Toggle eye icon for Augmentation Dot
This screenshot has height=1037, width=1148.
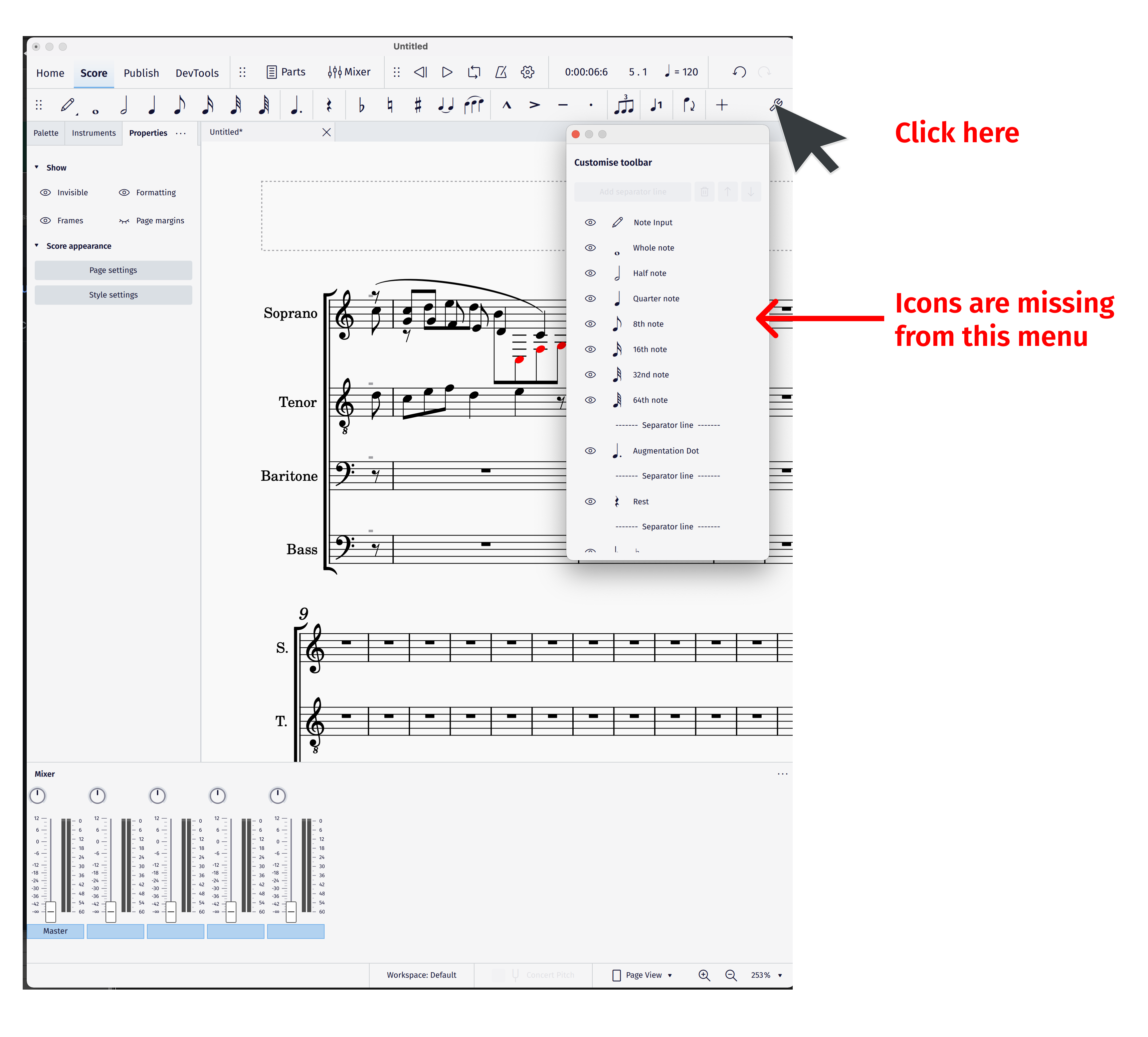point(590,451)
